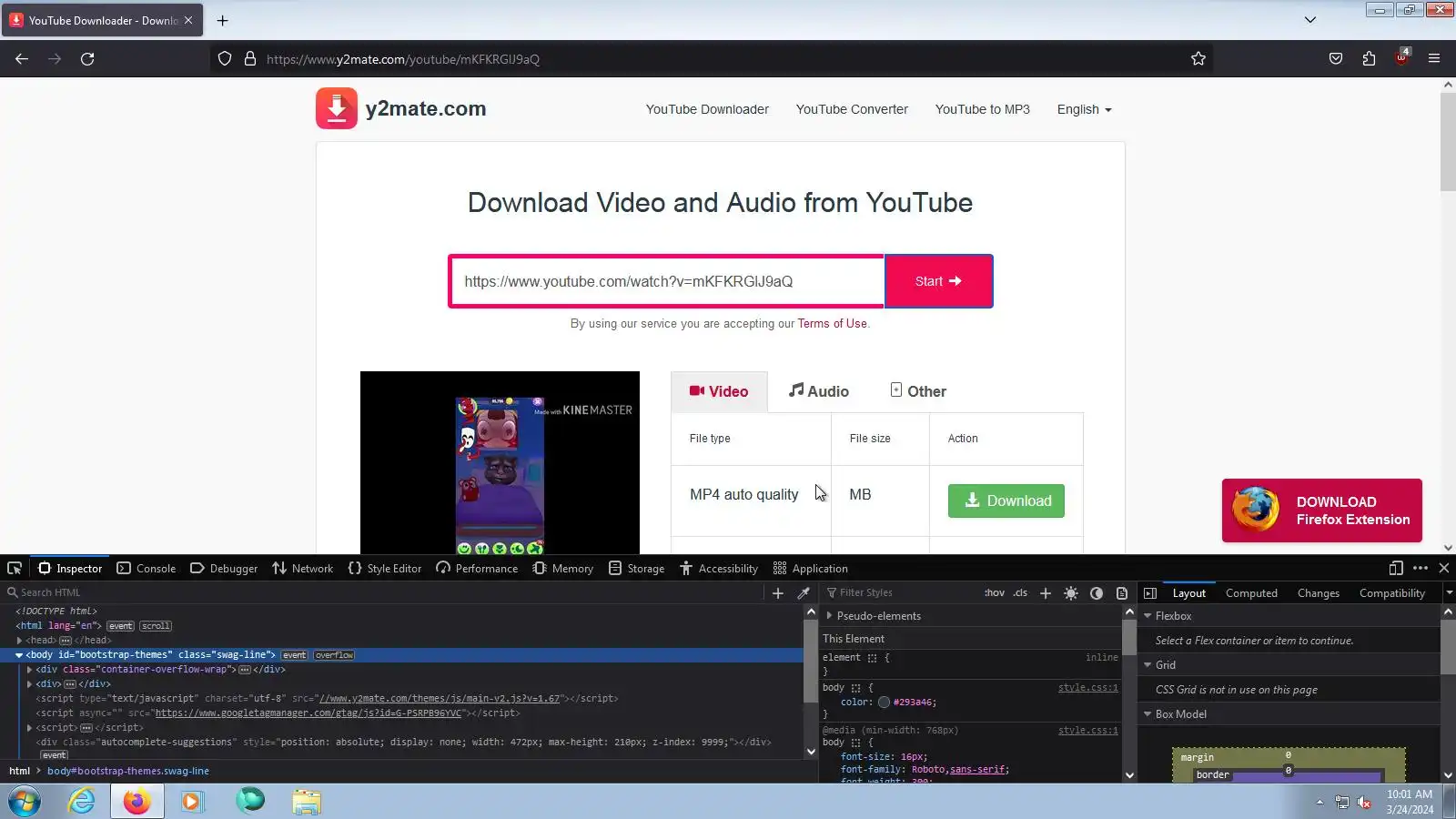Click the YouTube URL input field
This screenshot has height=819, width=1456.
coord(666,281)
